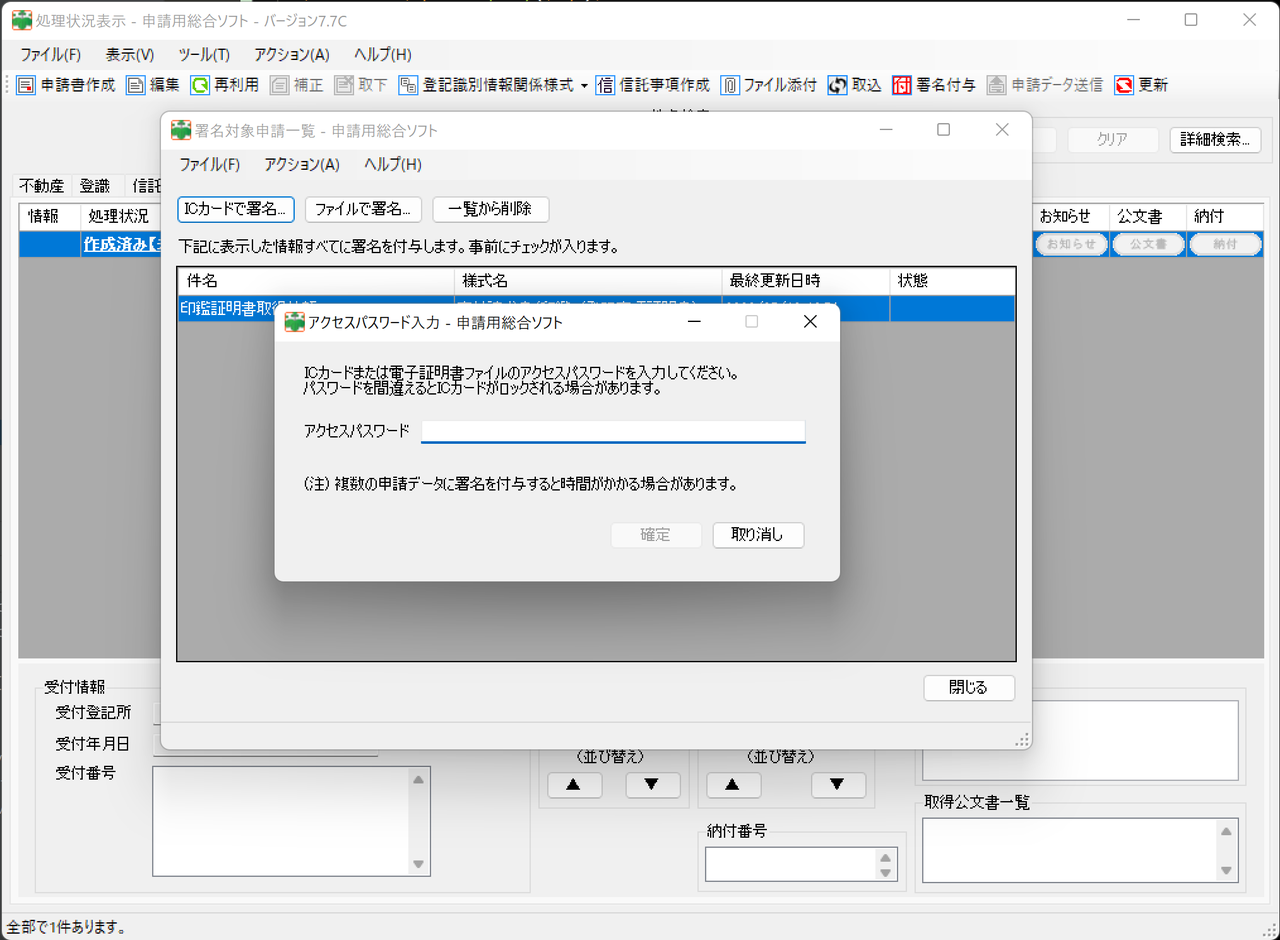Viewport: 1280px width, 940px height.
Task: Open the アクション(A) menu of the main window
Action: click(291, 54)
